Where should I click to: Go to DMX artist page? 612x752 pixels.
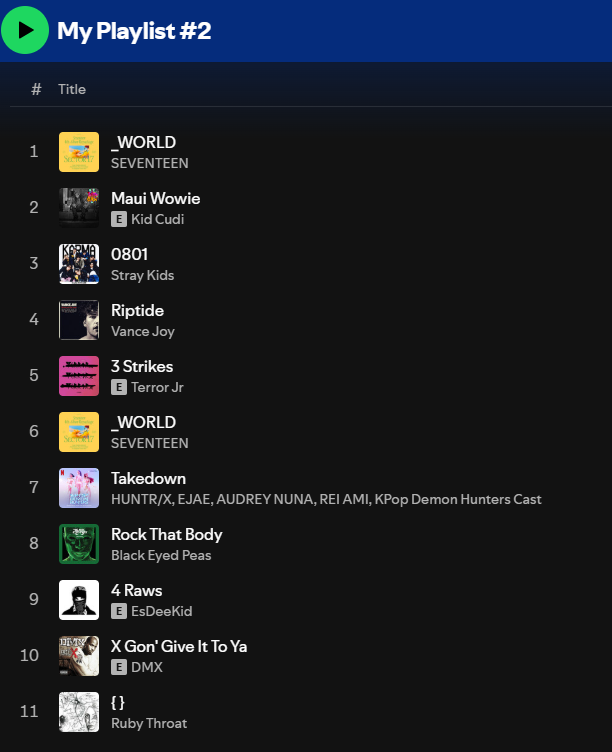tap(147, 668)
